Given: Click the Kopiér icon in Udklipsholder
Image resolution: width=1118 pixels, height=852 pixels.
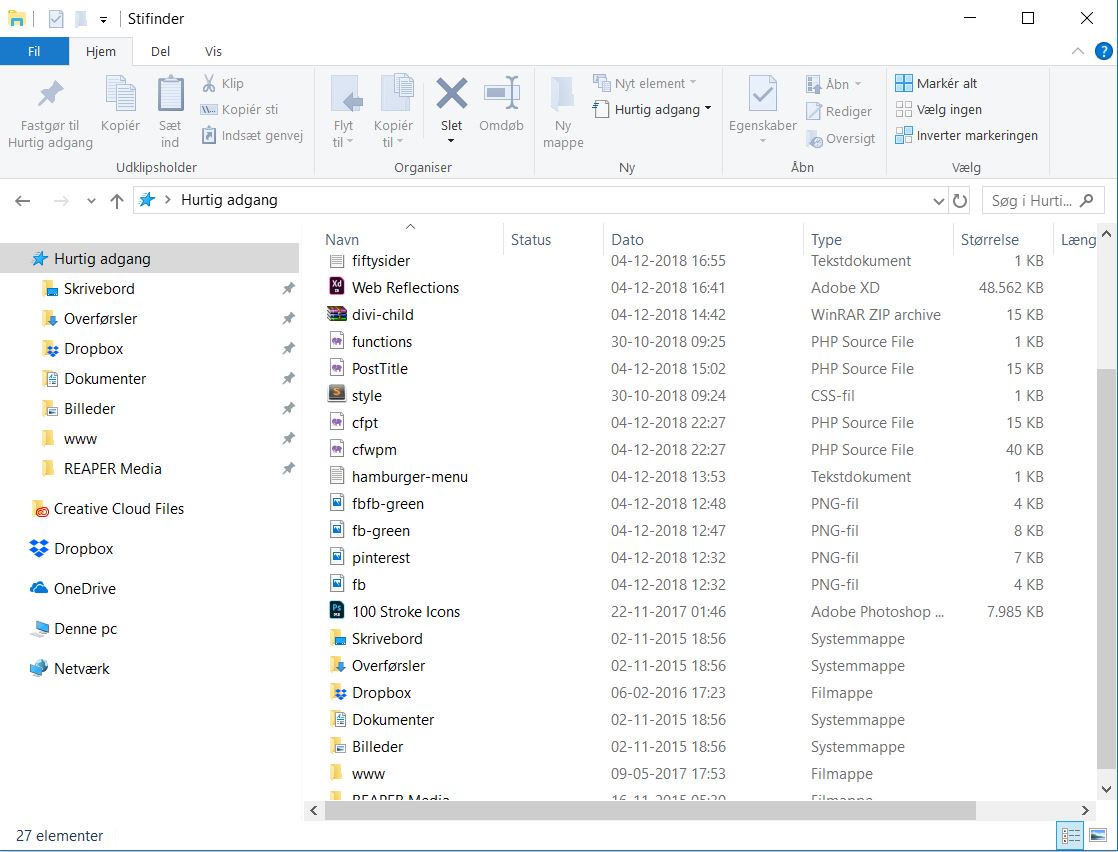Looking at the screenshot, I should (120, 93).
